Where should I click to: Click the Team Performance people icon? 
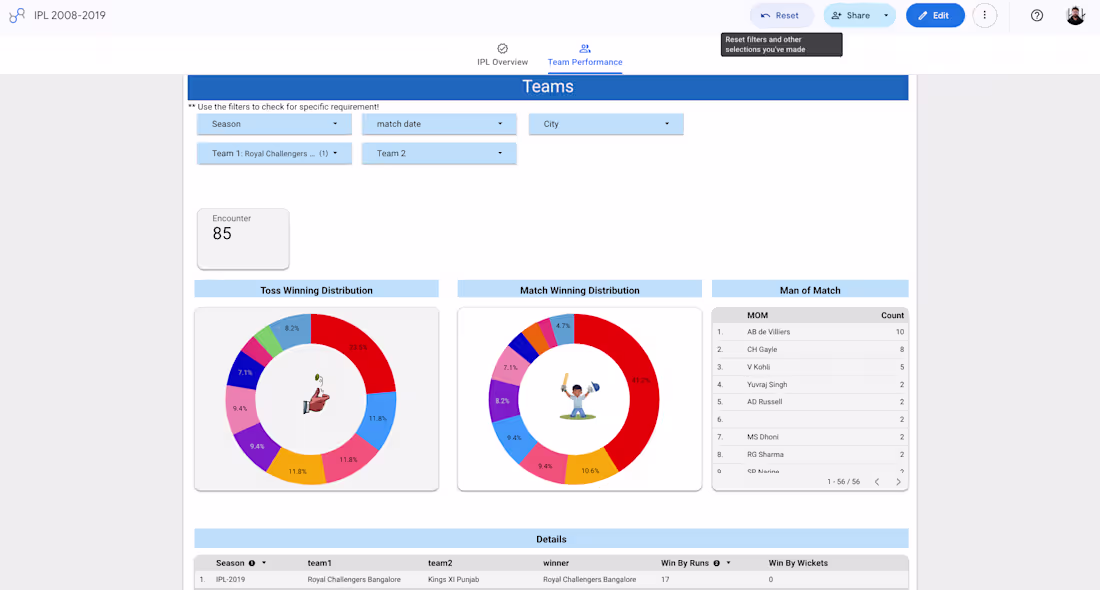point(584,48)
